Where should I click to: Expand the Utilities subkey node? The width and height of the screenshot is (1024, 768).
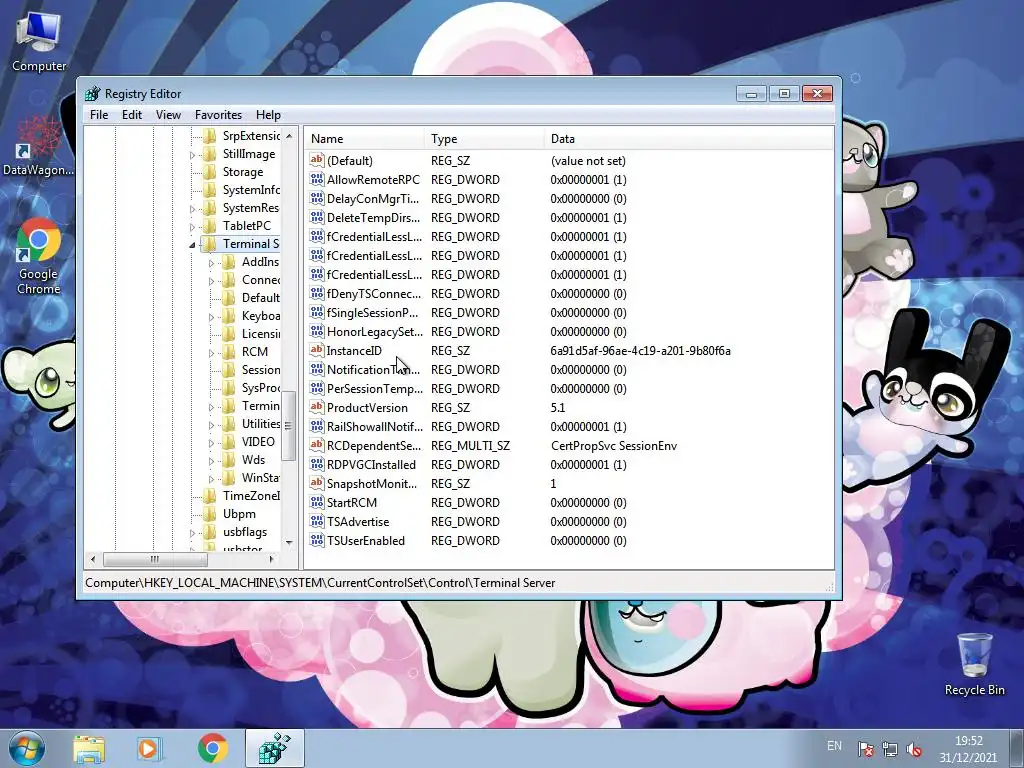pos(211,424)
